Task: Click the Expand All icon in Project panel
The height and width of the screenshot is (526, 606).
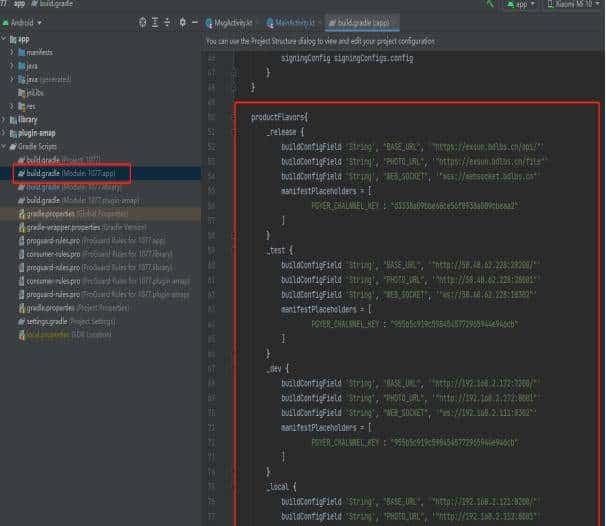Action: (x=155, y=22)
